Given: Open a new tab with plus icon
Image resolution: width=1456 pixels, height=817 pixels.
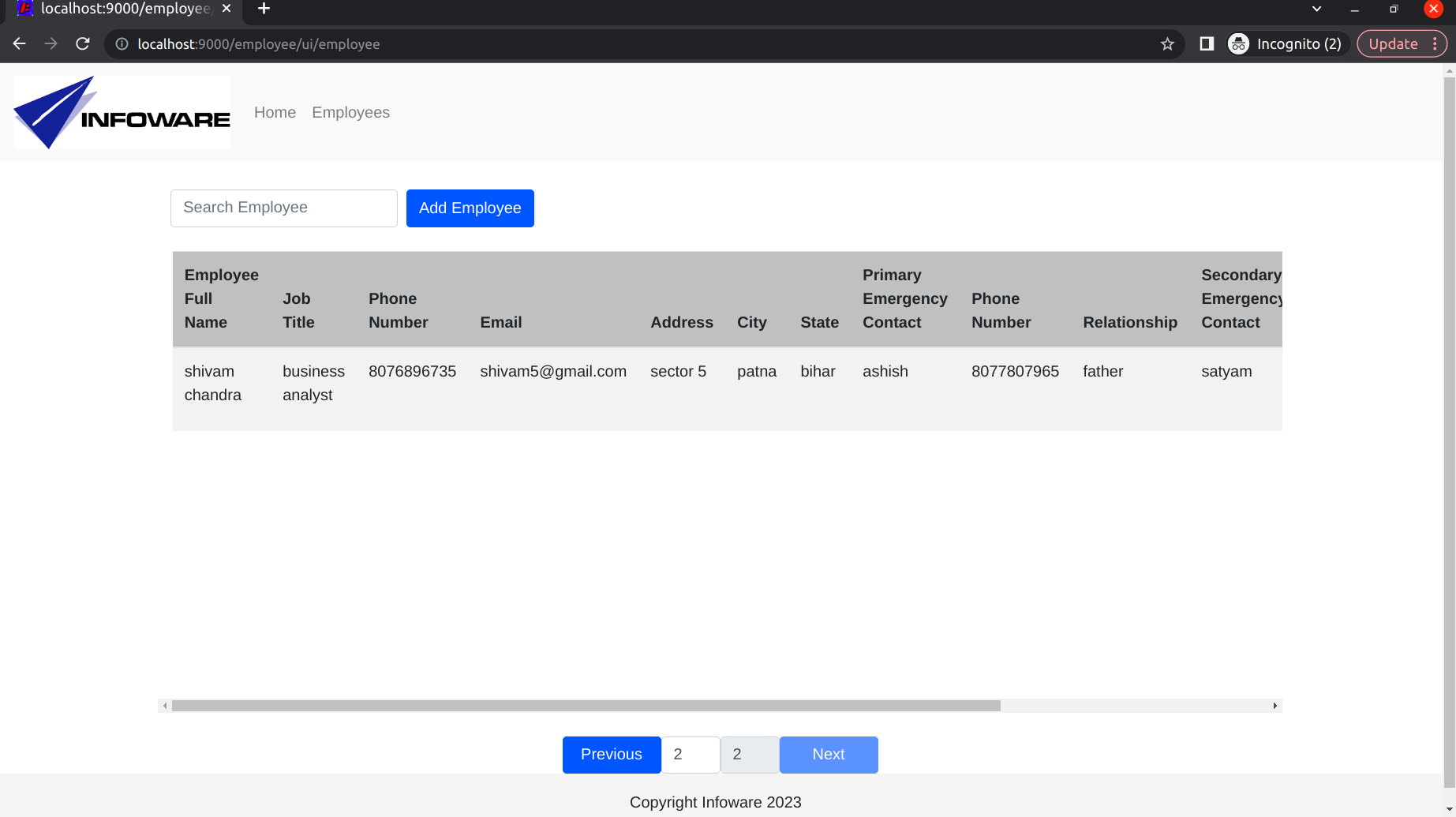Looking at the screenshot, I should [x=264, y=9].
